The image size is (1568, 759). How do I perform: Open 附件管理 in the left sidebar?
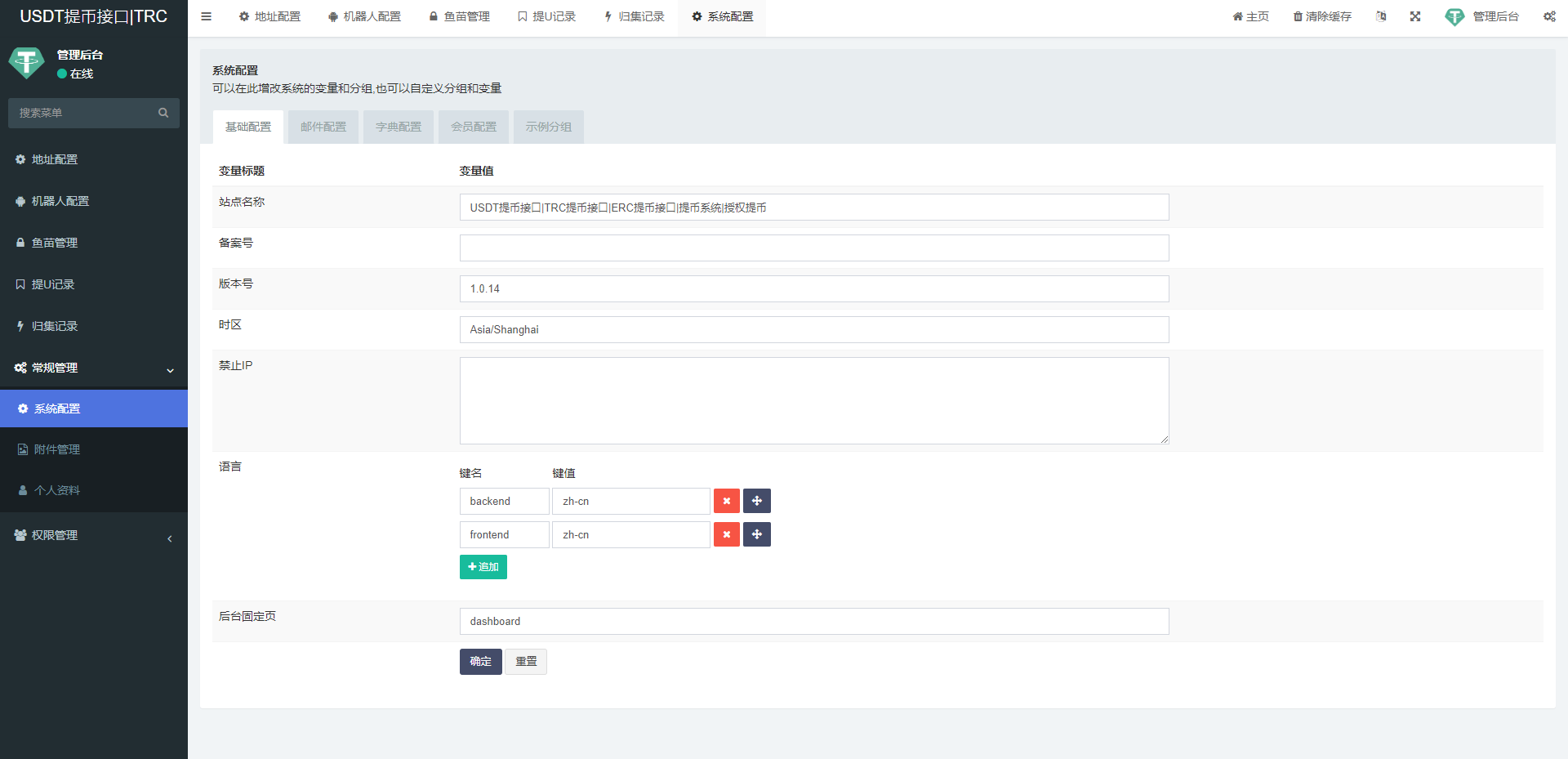point(56,449)
